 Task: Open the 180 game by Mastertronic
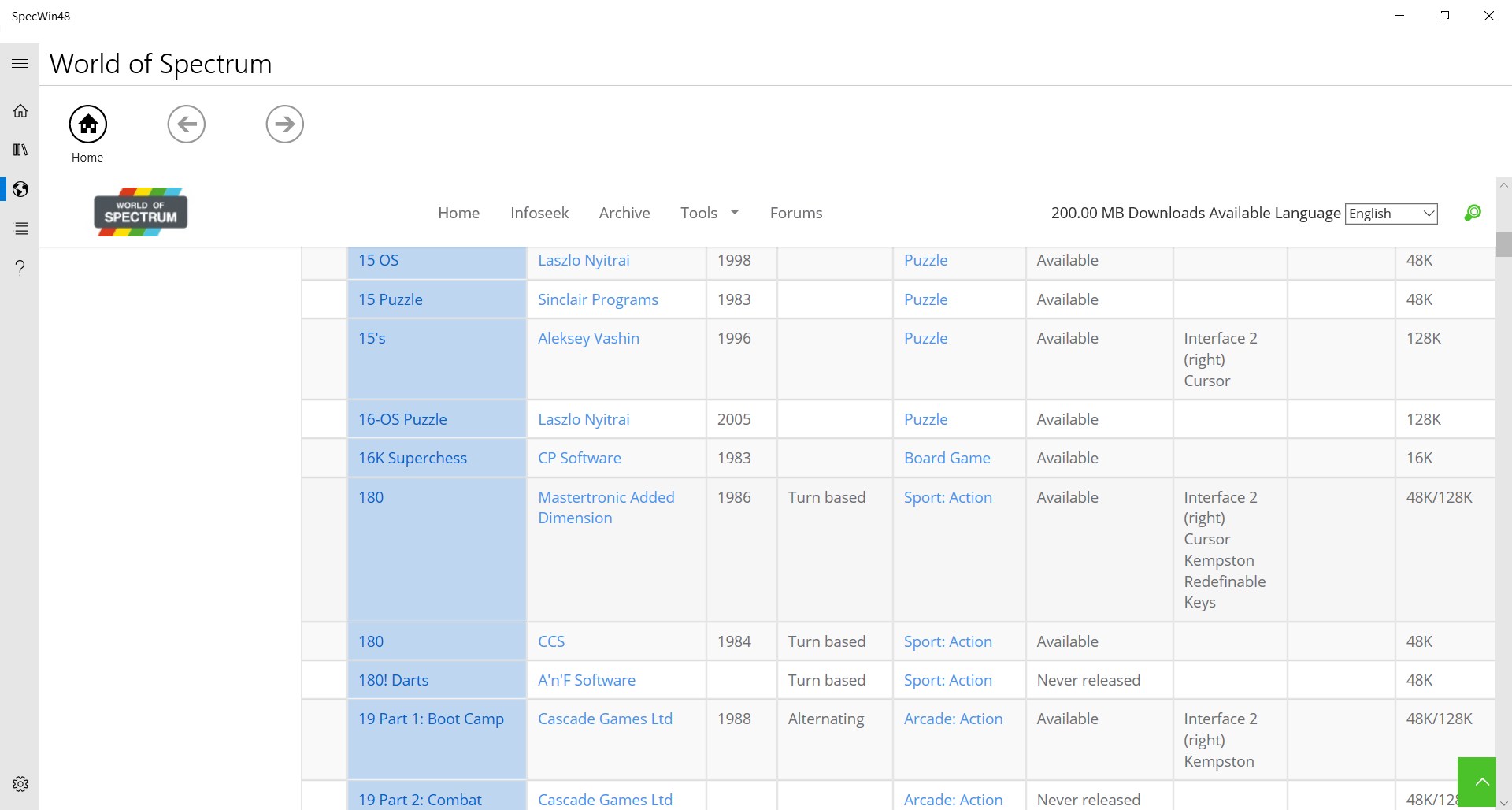click(371, 497)
